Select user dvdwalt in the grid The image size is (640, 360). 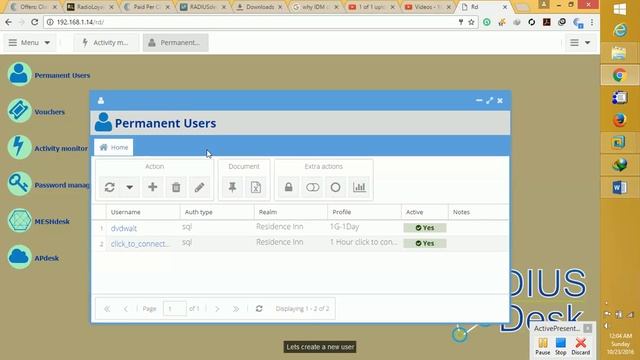(x=124, y=228)
